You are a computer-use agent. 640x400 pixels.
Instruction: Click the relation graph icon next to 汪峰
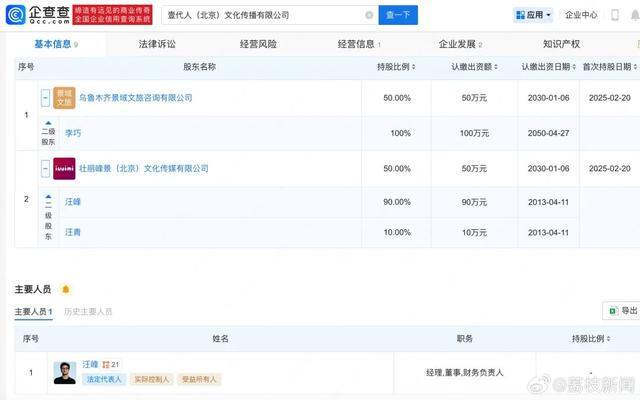(x=106, y=365)
